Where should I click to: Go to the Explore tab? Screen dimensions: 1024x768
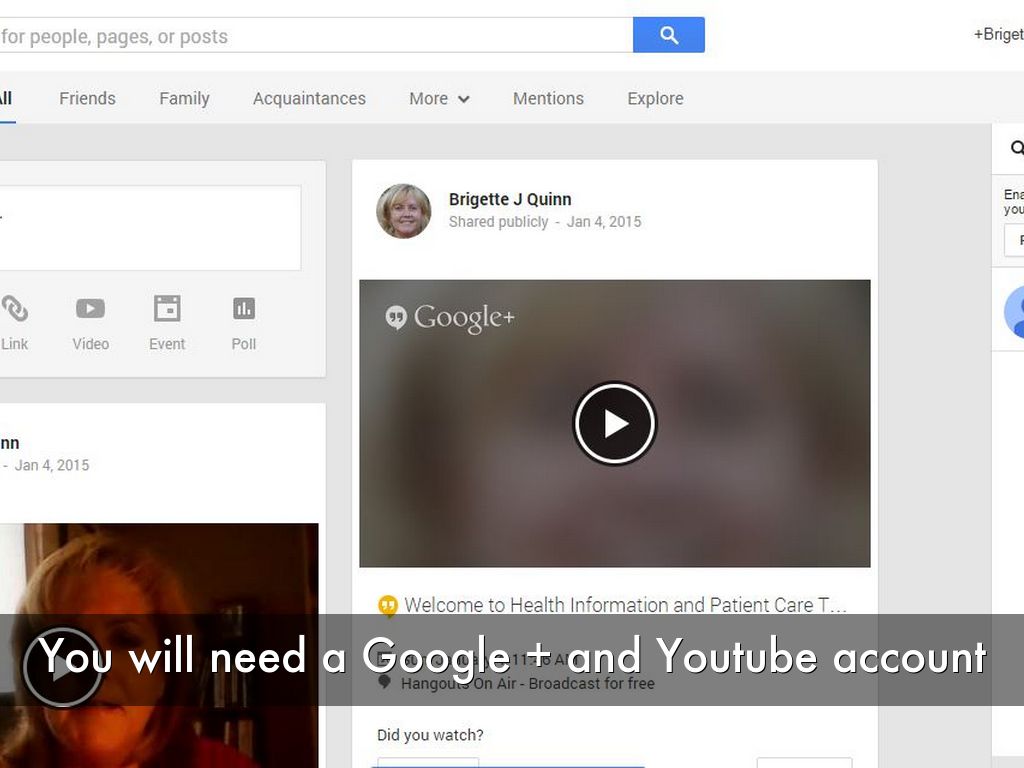655,98
